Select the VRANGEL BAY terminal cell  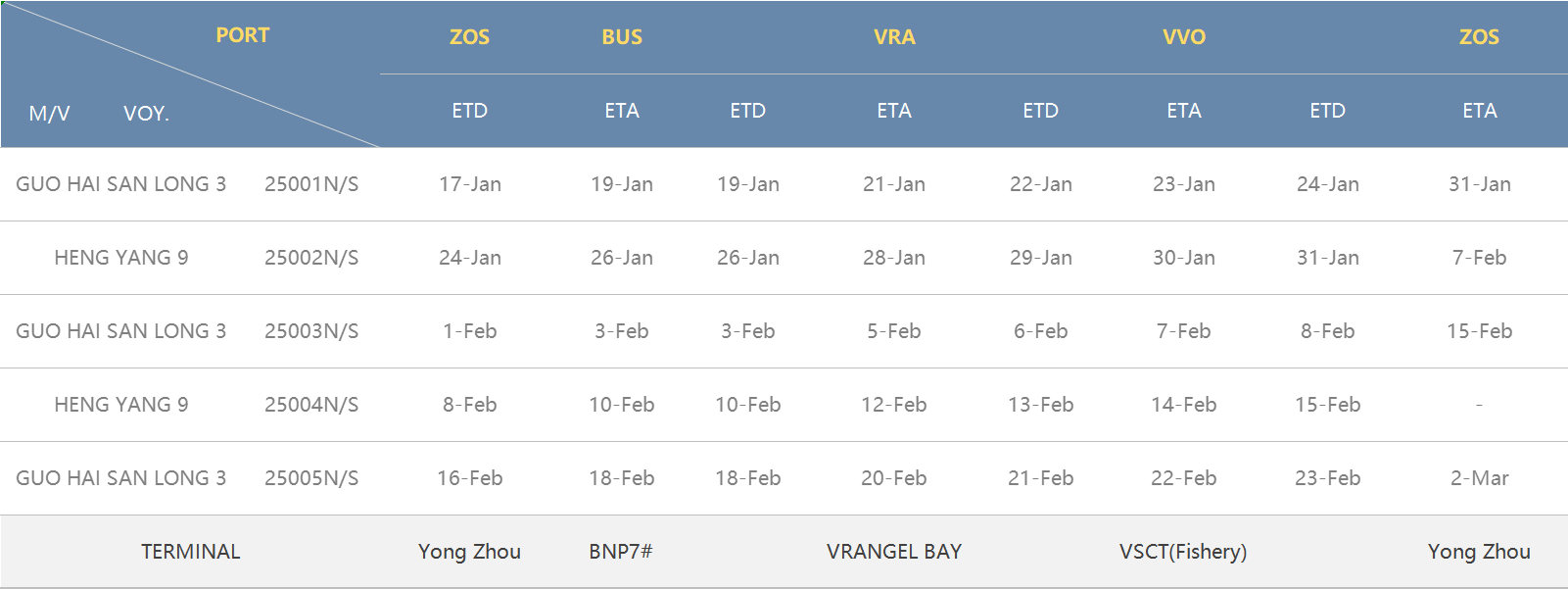pyautogui.click(x=894, y=552)
